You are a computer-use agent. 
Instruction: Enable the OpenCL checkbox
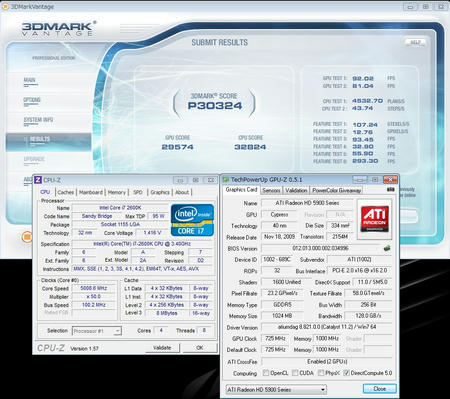tap(265, 373)
